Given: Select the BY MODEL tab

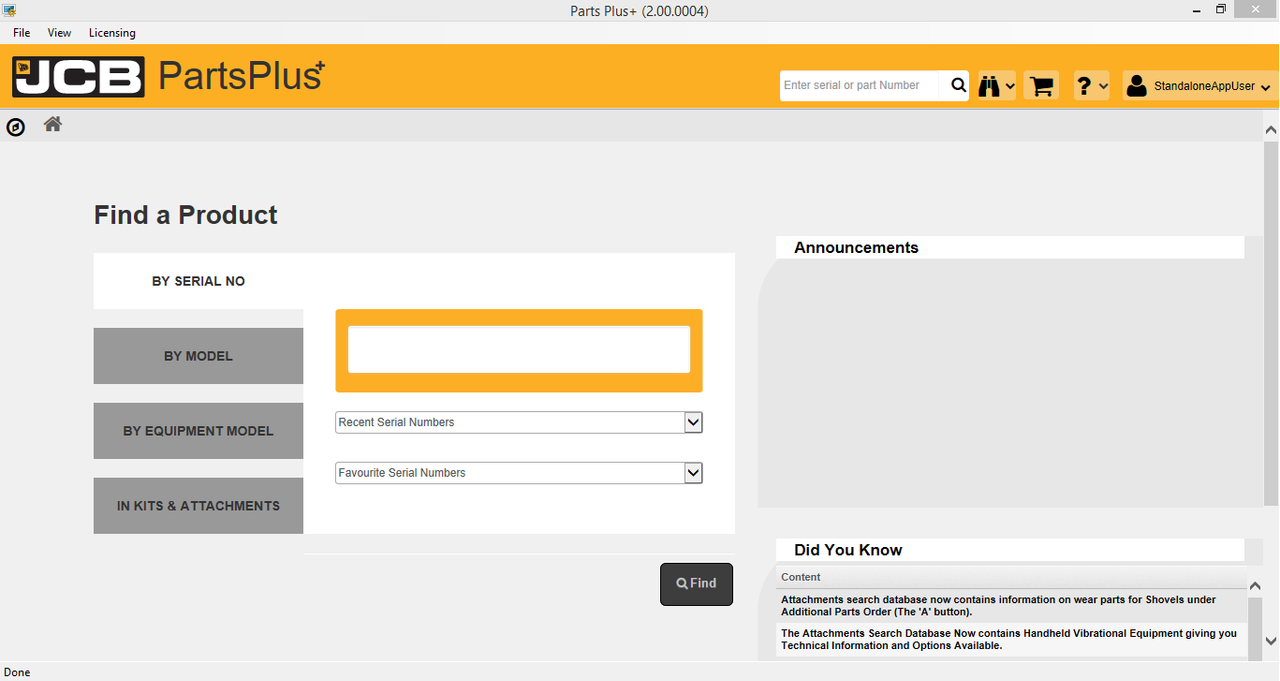Looking at the screenshot, I should click(x=198, y=356).
